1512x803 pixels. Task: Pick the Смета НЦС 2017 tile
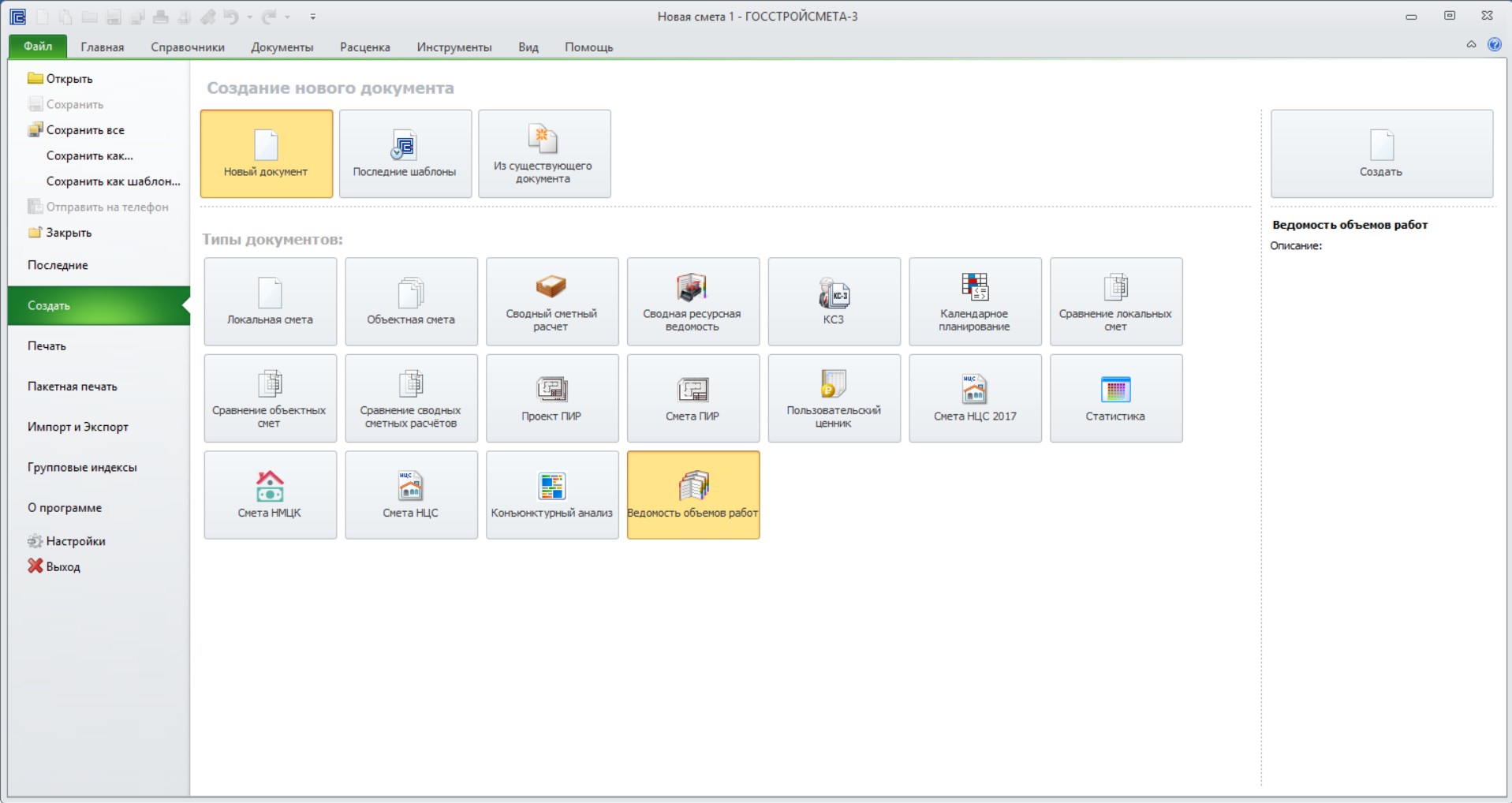(x=976, y=398)
